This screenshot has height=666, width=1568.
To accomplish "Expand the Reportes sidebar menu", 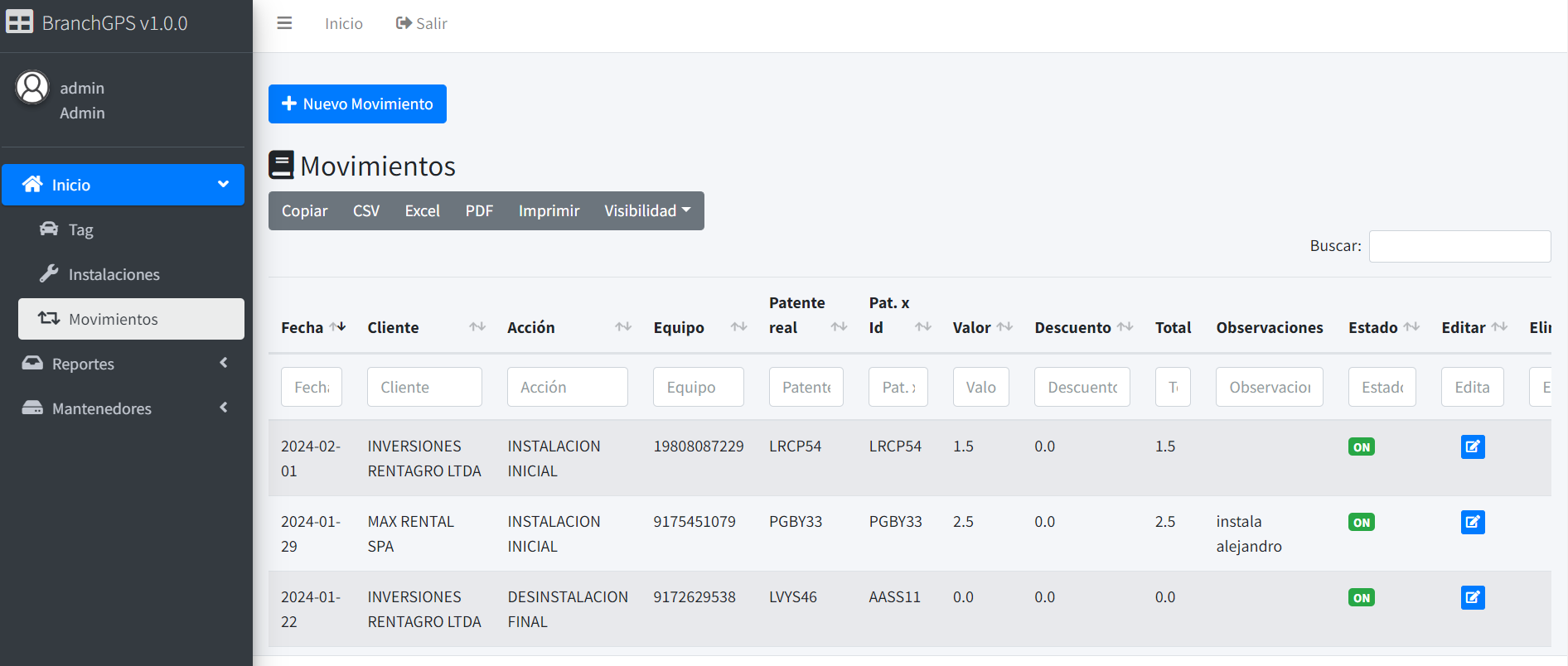I will 123,364.
